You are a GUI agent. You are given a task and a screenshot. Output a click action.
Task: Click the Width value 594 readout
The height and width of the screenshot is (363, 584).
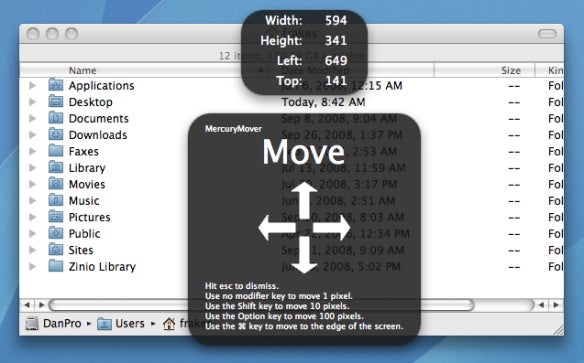pos(336,20)
